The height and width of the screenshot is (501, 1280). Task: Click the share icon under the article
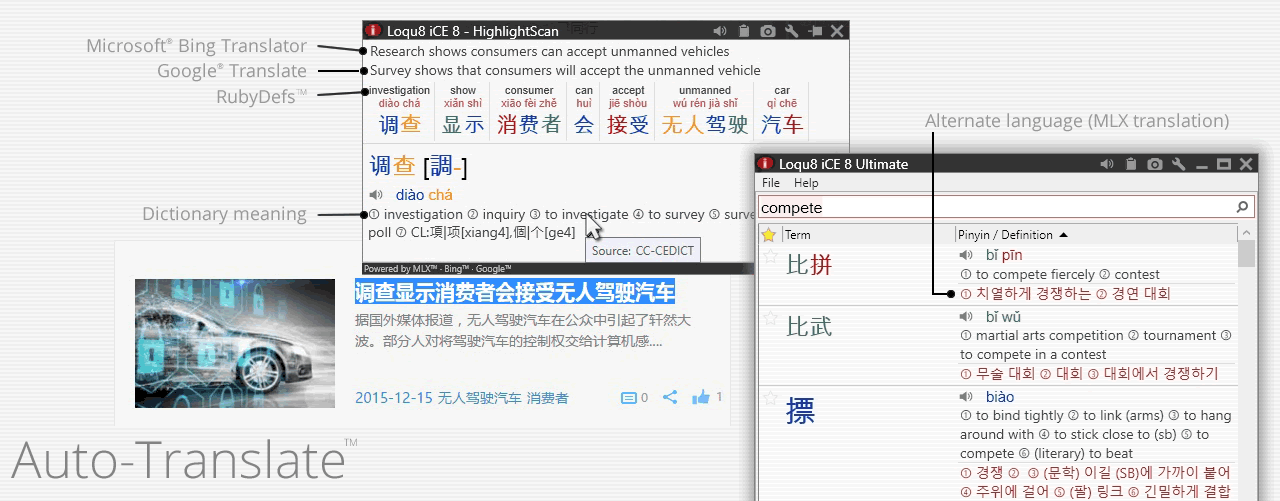click(670, 397)
